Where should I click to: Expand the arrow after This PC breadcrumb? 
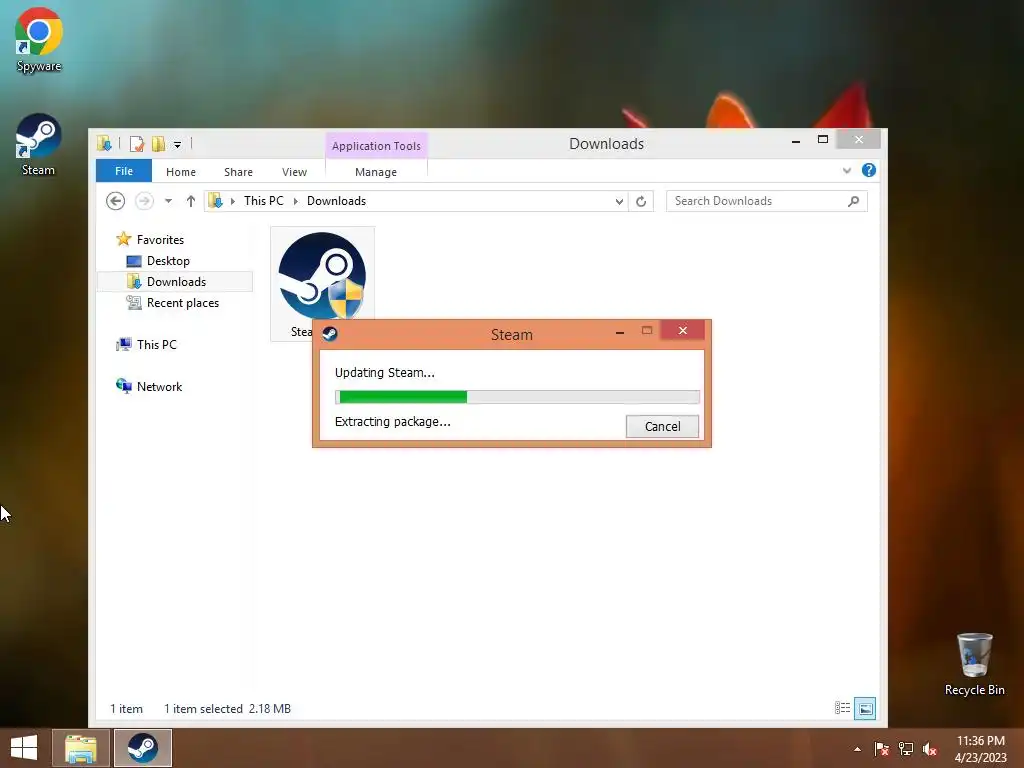point(296,201)
